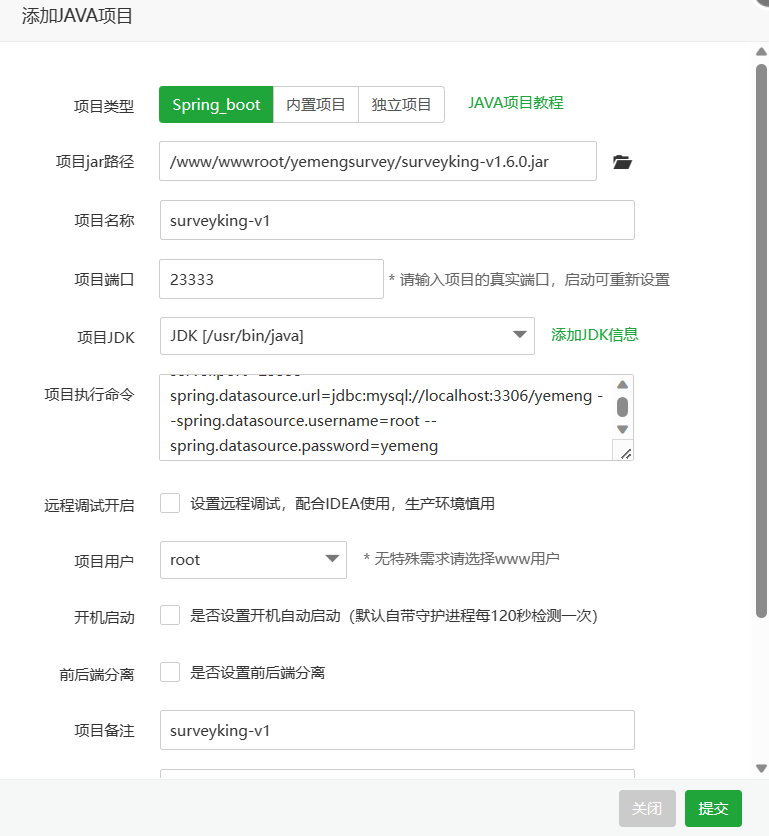The height and width of the screenshot is (836, 769).
Task: Select the Spring_boot project type tab
Action: [216, 104]
